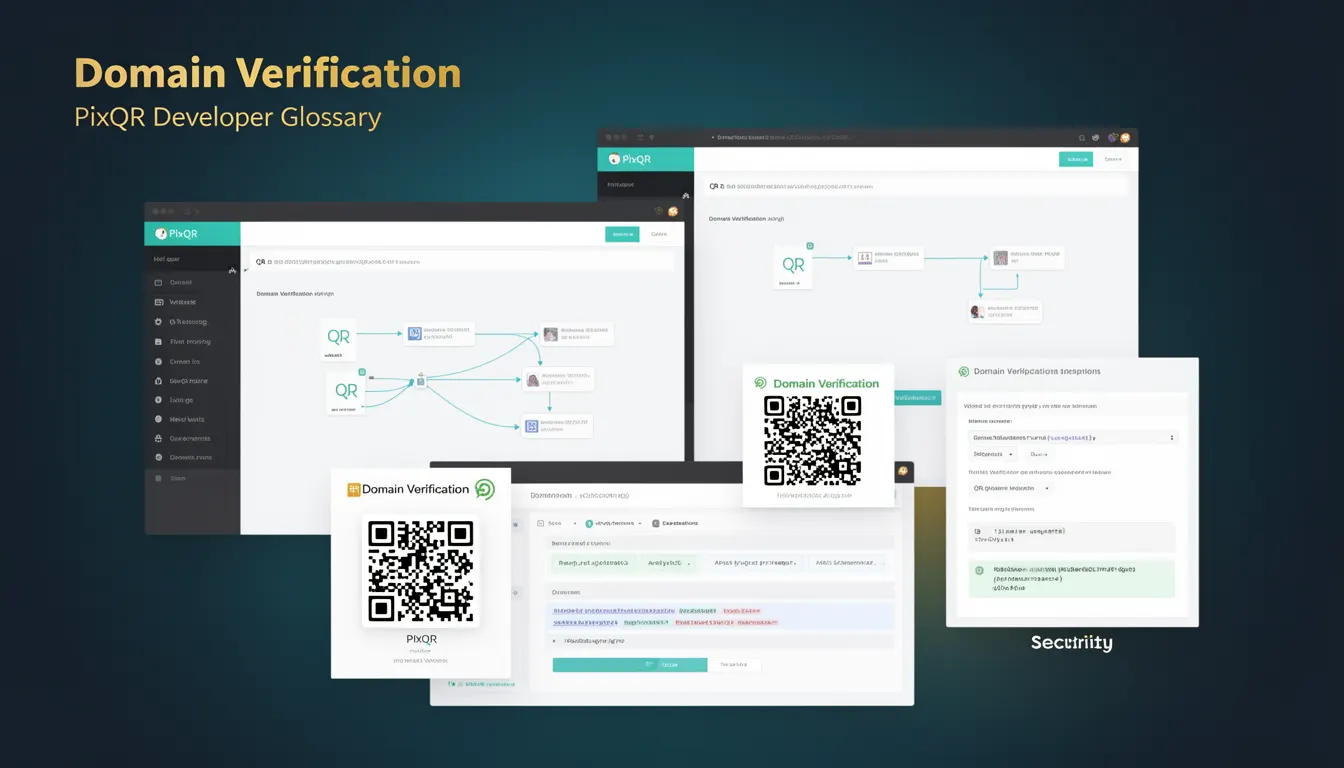Click the avatar icon in the left window's title bar
The width and height of the screenshot is (1344, 768).
click(x=673, y=211)
